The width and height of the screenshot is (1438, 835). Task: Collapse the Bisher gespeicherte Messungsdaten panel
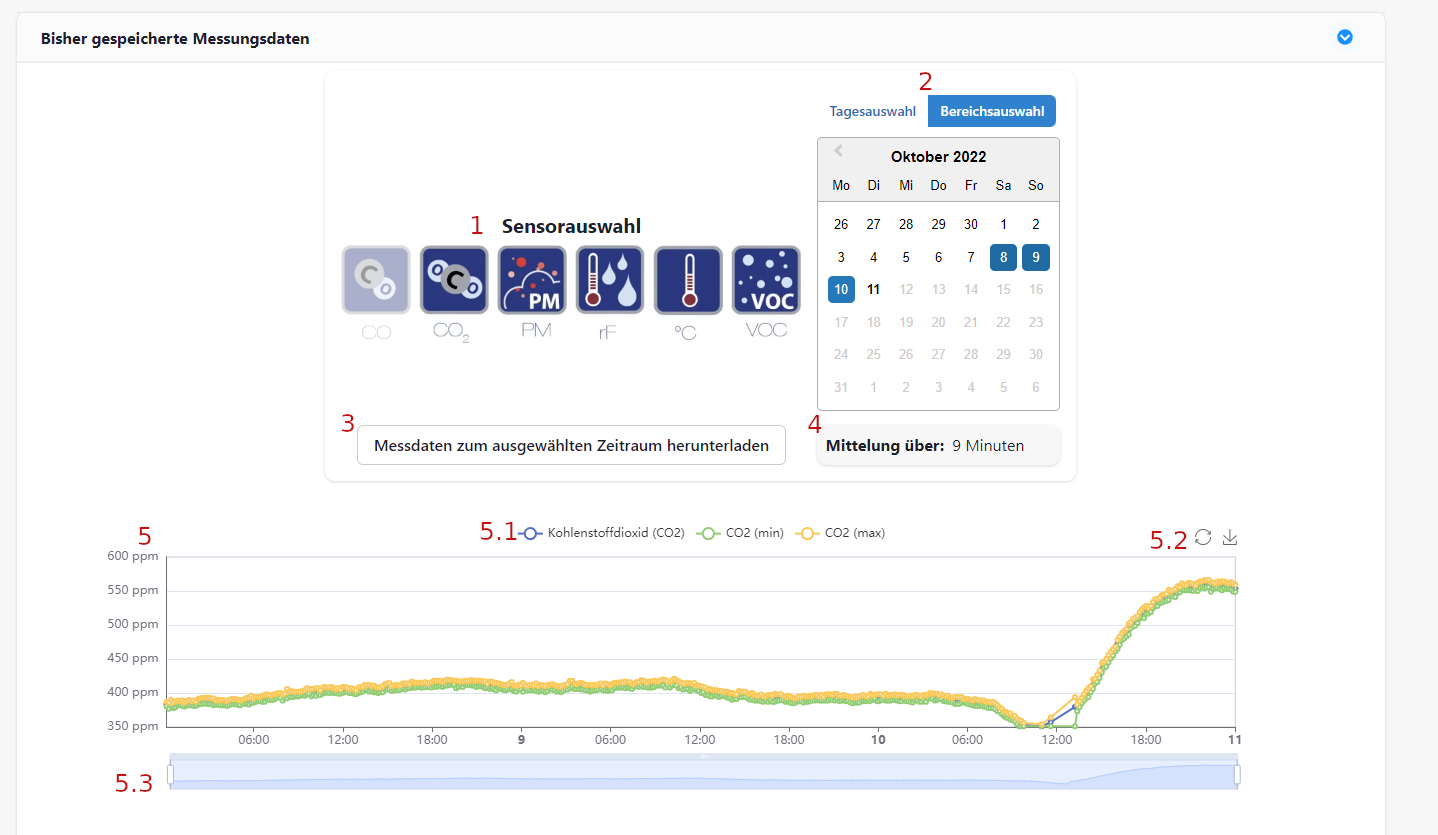(x=1345, y=37)
